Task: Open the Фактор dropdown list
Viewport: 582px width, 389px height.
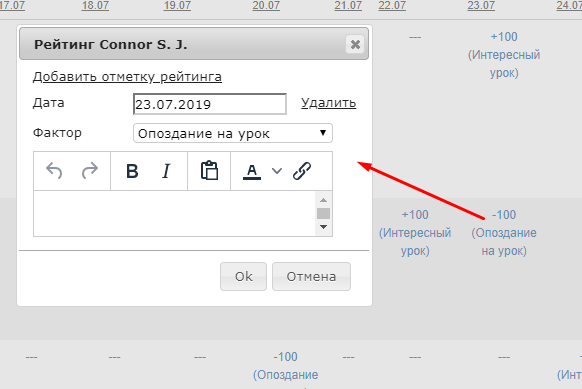Action: (x=233, y=133)
